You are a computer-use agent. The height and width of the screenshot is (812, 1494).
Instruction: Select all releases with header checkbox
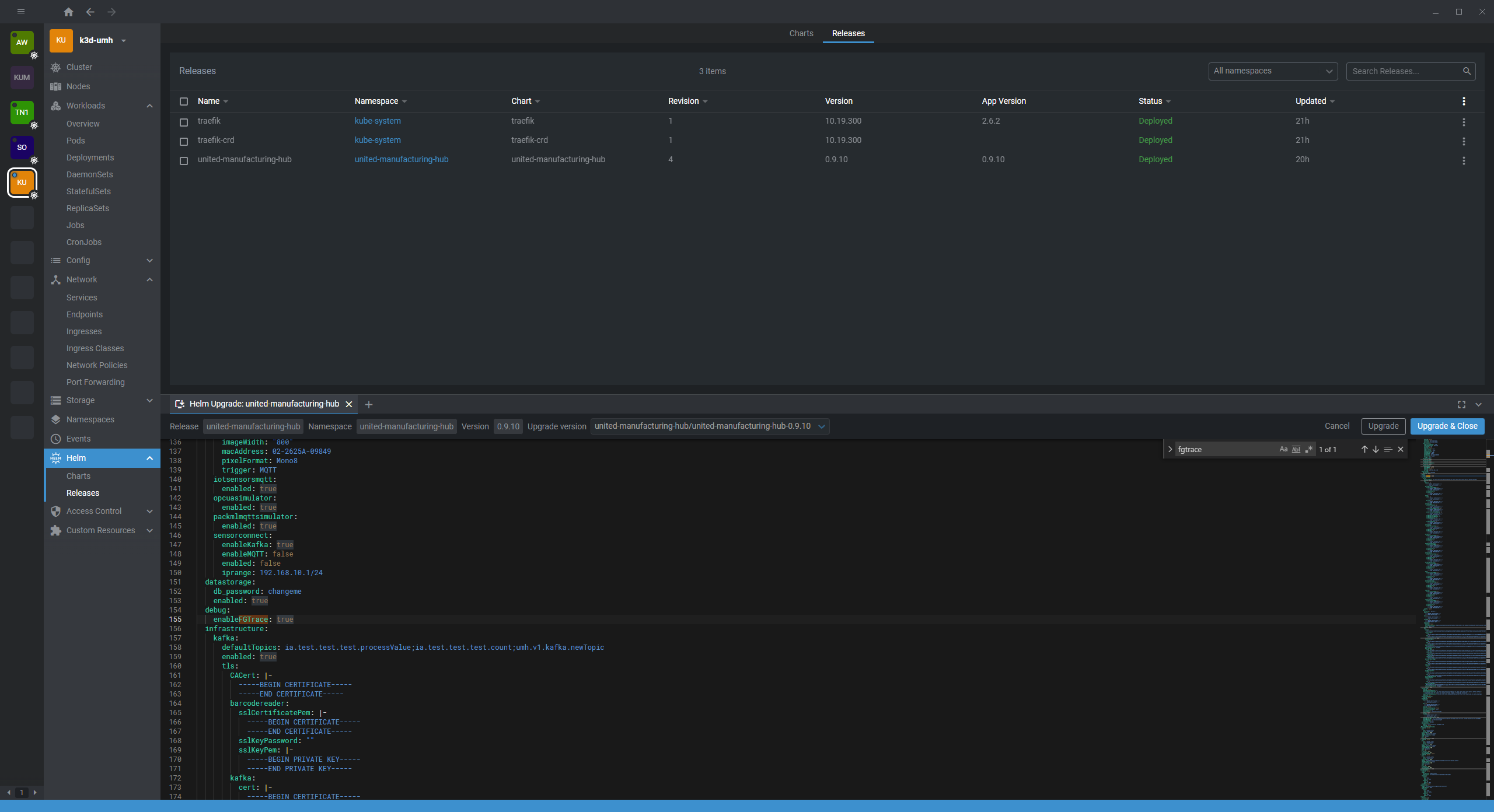tap(184, 101)
